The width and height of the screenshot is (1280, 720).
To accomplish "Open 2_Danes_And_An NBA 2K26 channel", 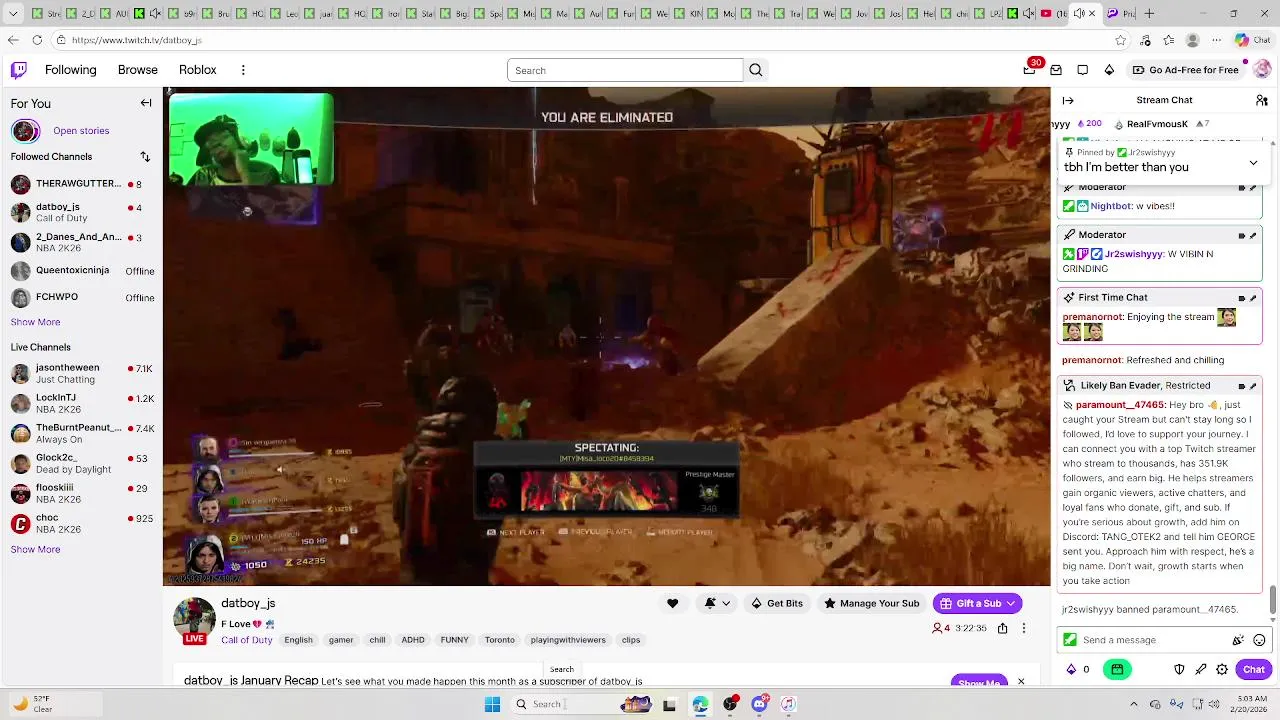I will click(x=82, y=242).
